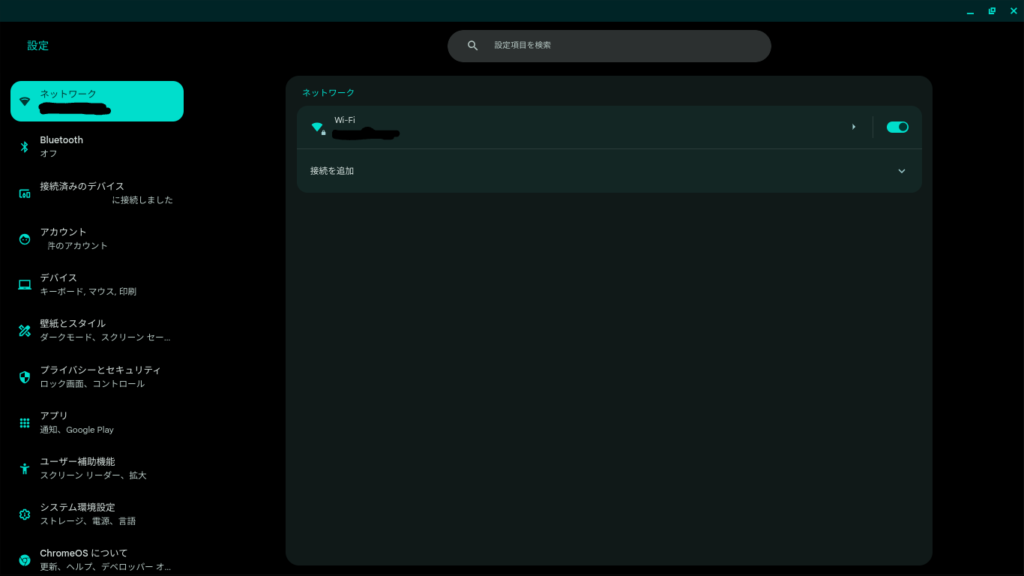
Task: Click the system preferences gear icon
Action: pyautogui.click(x=25, y=515)
